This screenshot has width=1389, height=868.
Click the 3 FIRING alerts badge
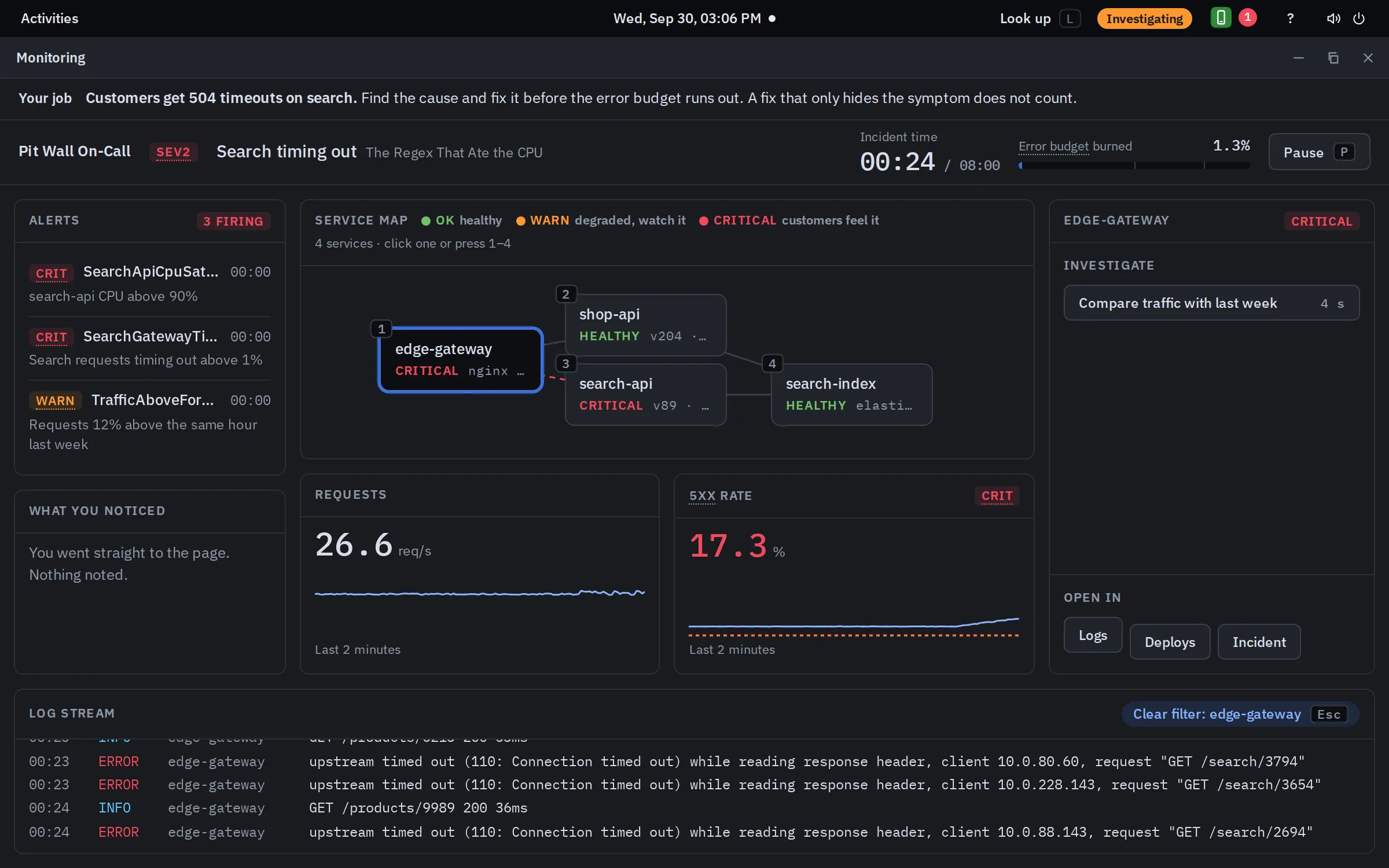233,221
